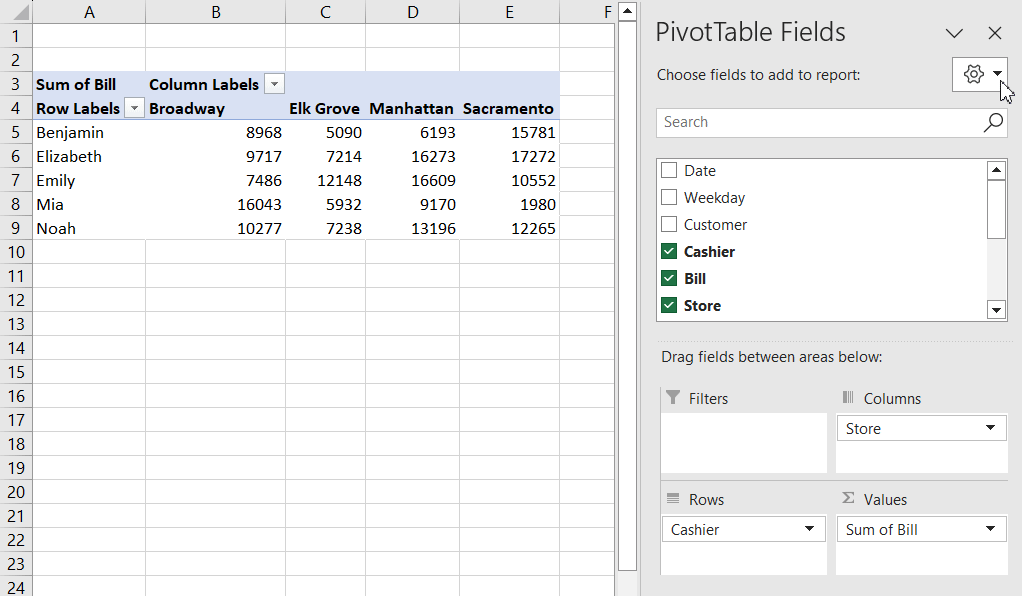The image size is (1022, 596).
Task: Open the Column Labels filter dropdown
Action: point(273,84)
